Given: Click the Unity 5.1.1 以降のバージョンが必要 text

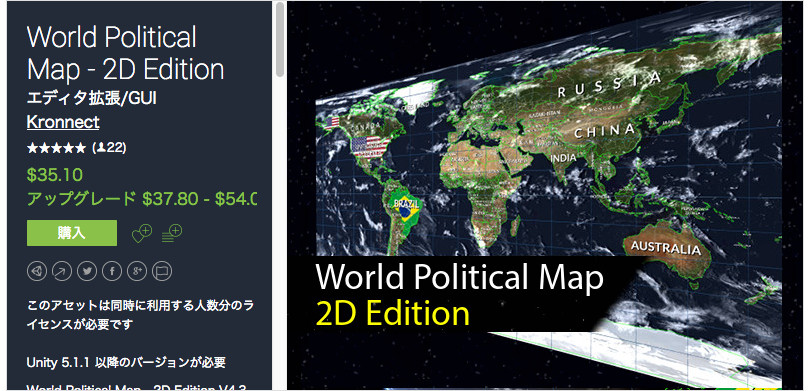Looking at the screenshot, I should 126,363.
